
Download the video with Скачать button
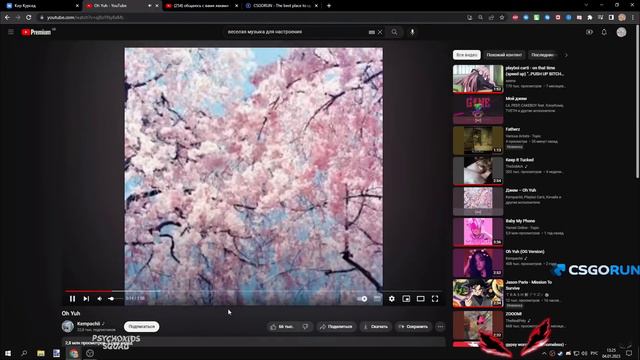pos(376,327)
